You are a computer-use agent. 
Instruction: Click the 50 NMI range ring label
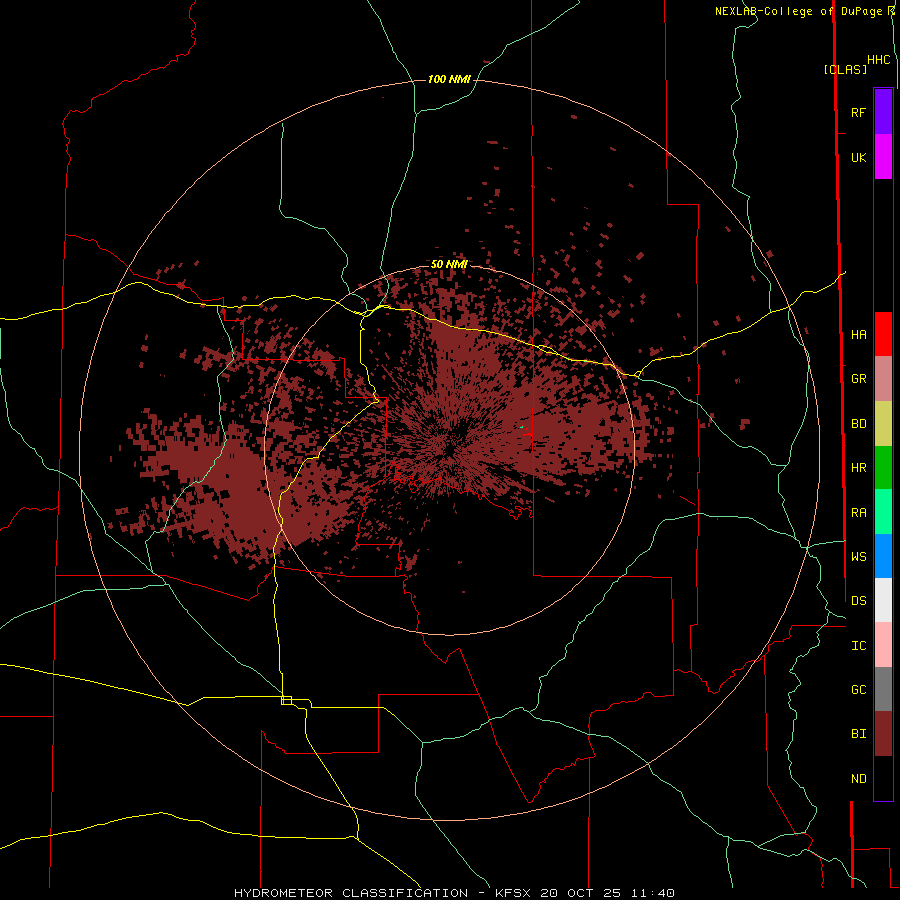(x=449, y=264)
